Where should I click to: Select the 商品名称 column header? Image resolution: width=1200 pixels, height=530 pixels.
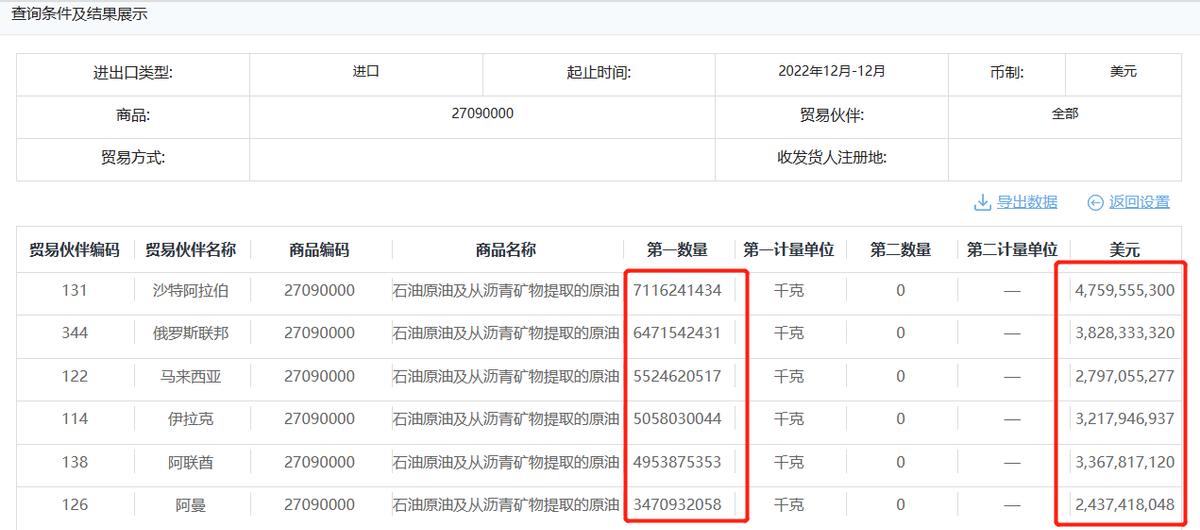click(505, 250)
